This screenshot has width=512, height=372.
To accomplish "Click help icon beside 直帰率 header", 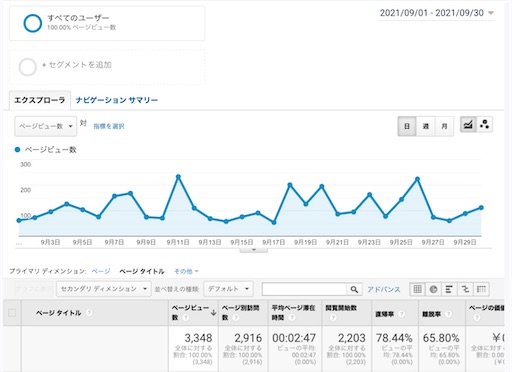I will [x=402, y=314].
